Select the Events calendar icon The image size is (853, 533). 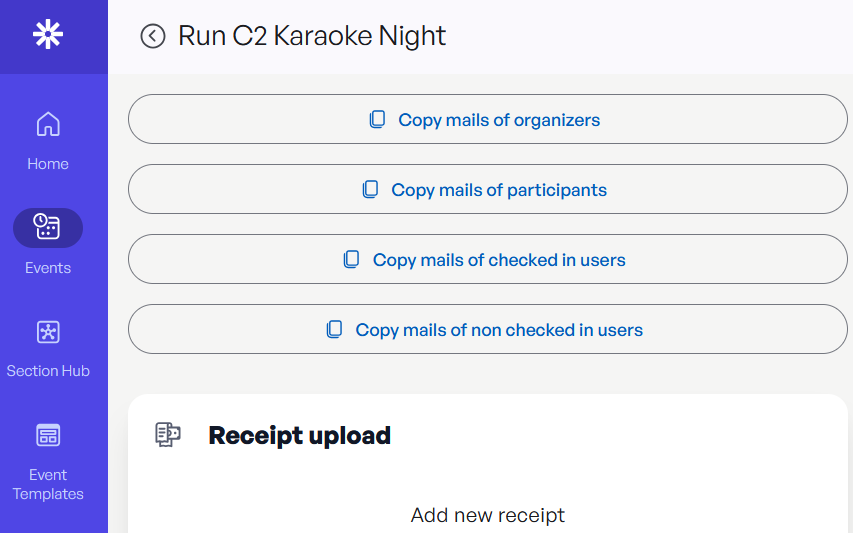[x=48, y=227]
